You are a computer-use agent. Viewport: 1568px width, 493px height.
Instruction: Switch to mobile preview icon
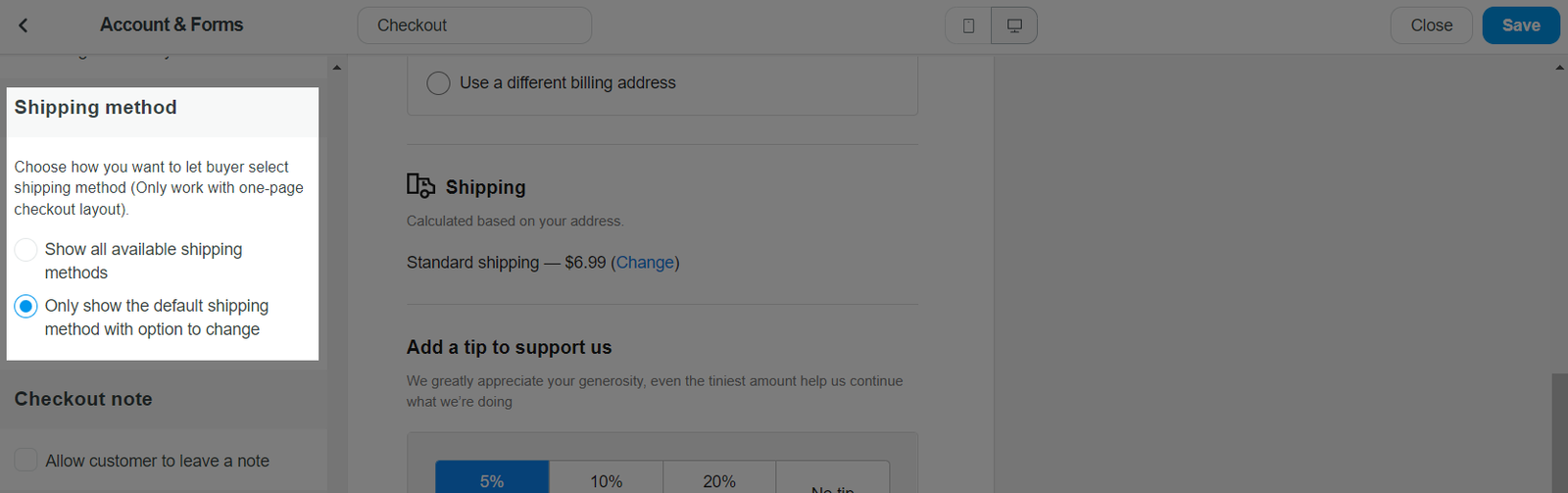tap(968, 25)
